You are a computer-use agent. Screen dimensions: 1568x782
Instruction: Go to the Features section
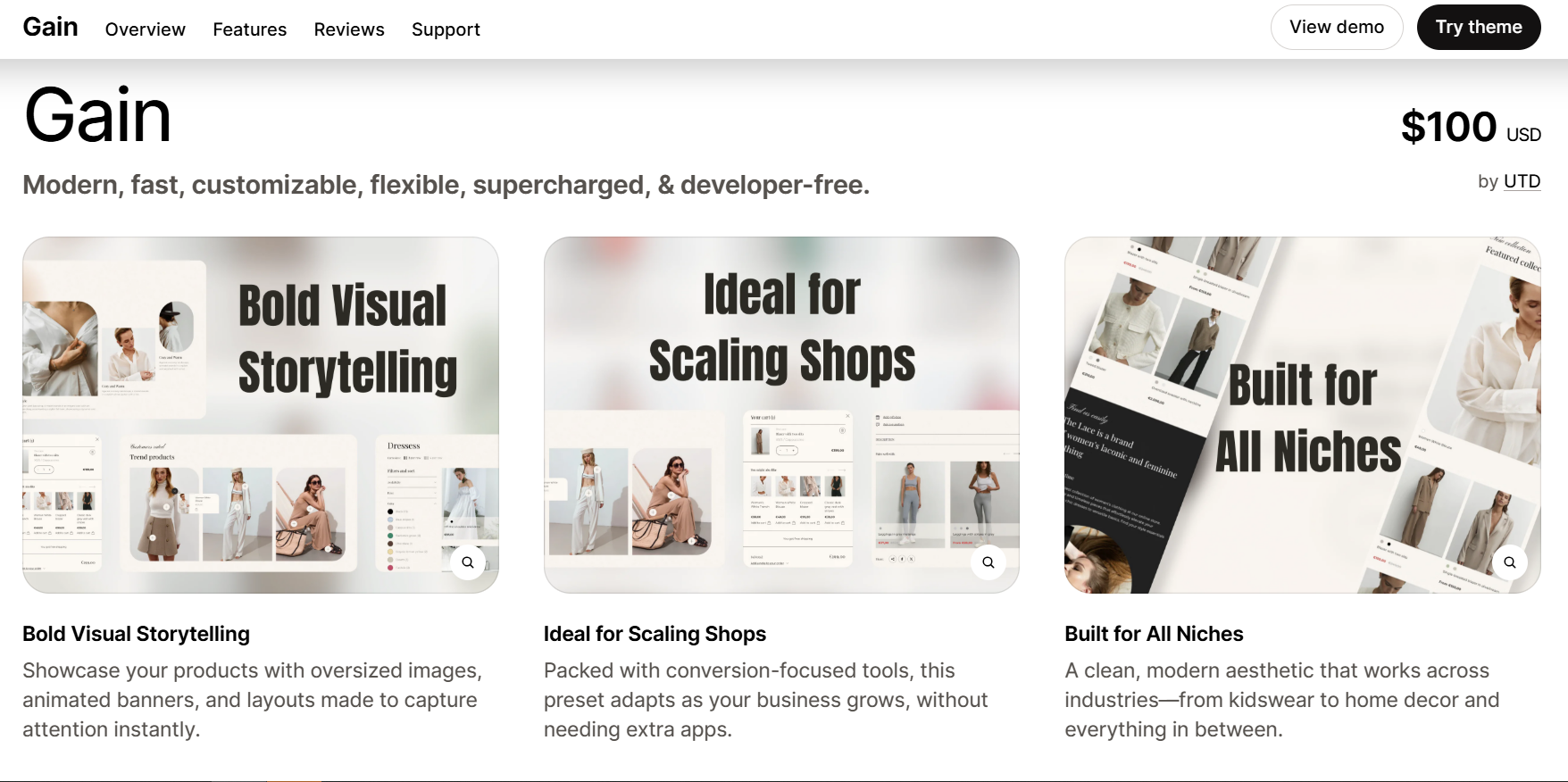(x=250, y=29)
